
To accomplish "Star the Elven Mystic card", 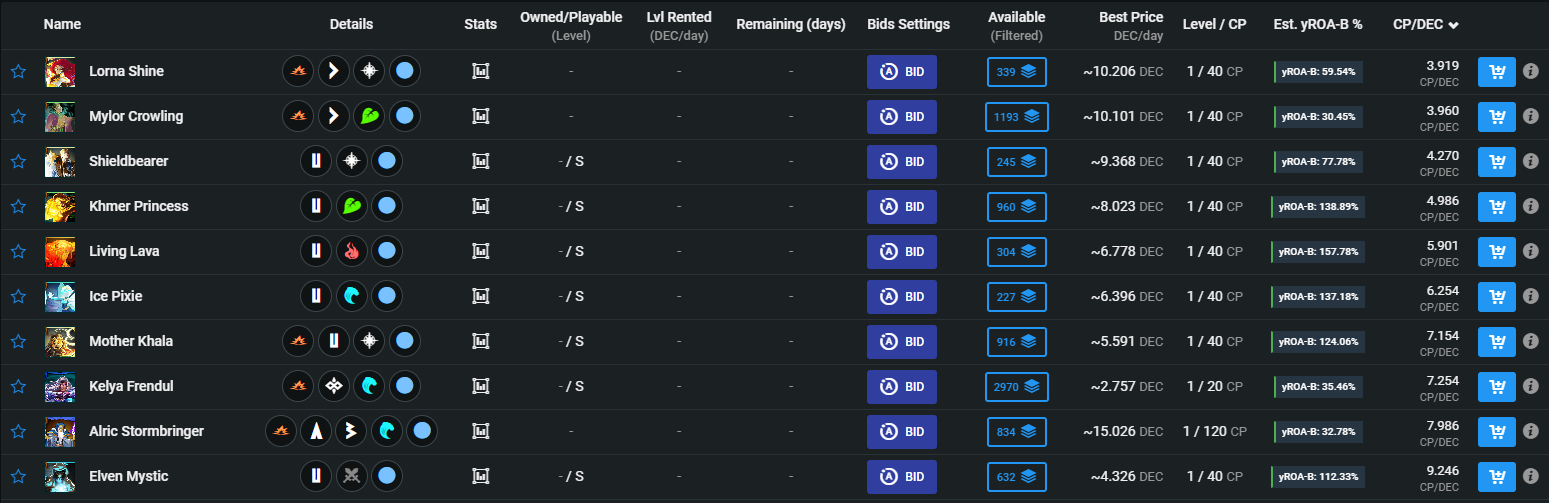I will point(18,477).
